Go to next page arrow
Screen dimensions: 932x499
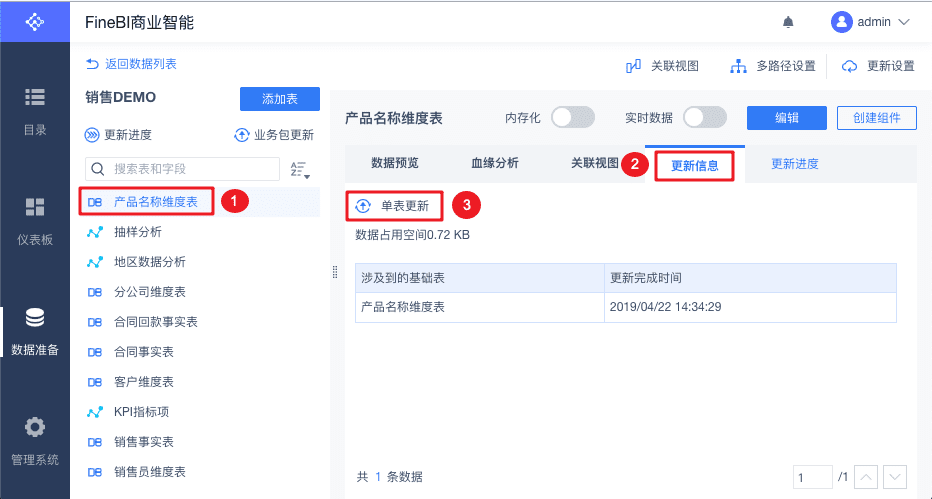click(x=896, y=478)
